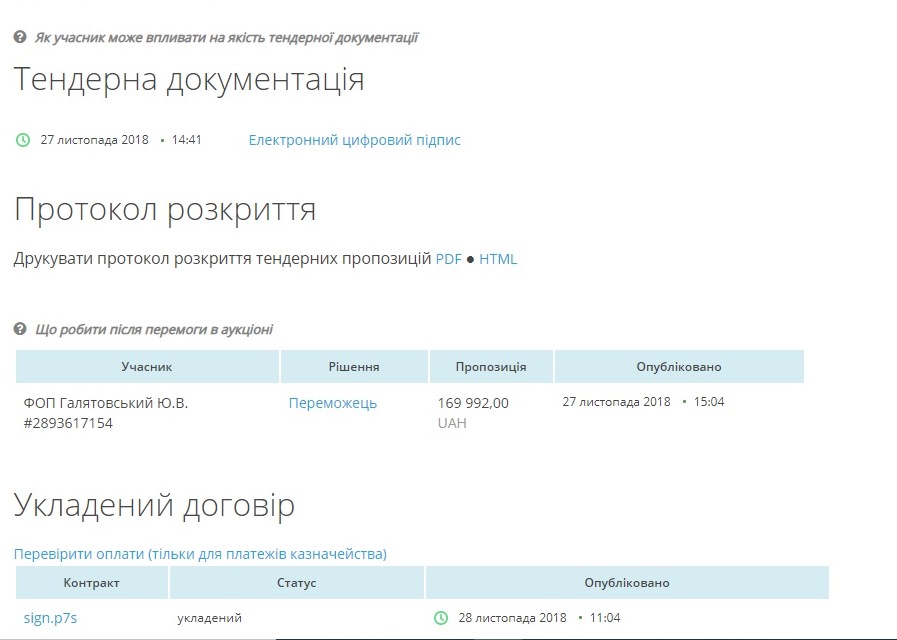This screenshot has width=897, height=640.
Task: Open 'Як учасник може впливати на якість' help
Action: [227, 38]
